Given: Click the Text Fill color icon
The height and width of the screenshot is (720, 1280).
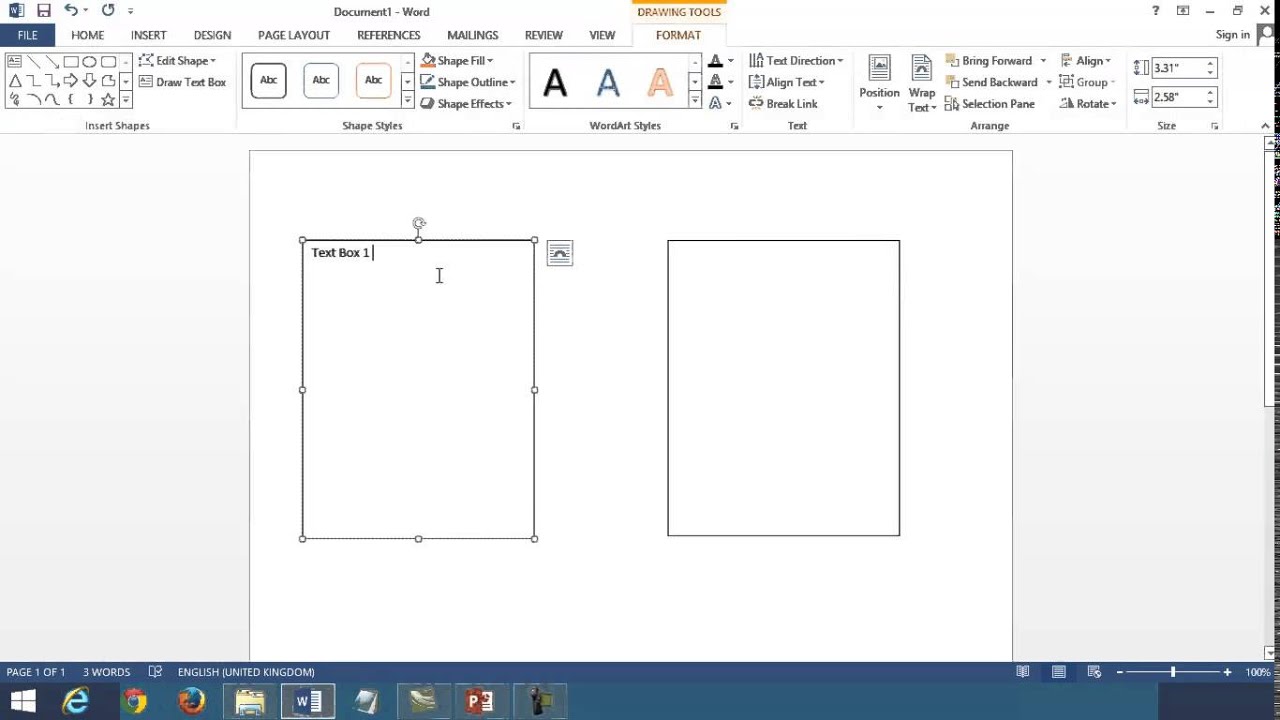Looking at the screenshot, I should click(x=715, y=61).
